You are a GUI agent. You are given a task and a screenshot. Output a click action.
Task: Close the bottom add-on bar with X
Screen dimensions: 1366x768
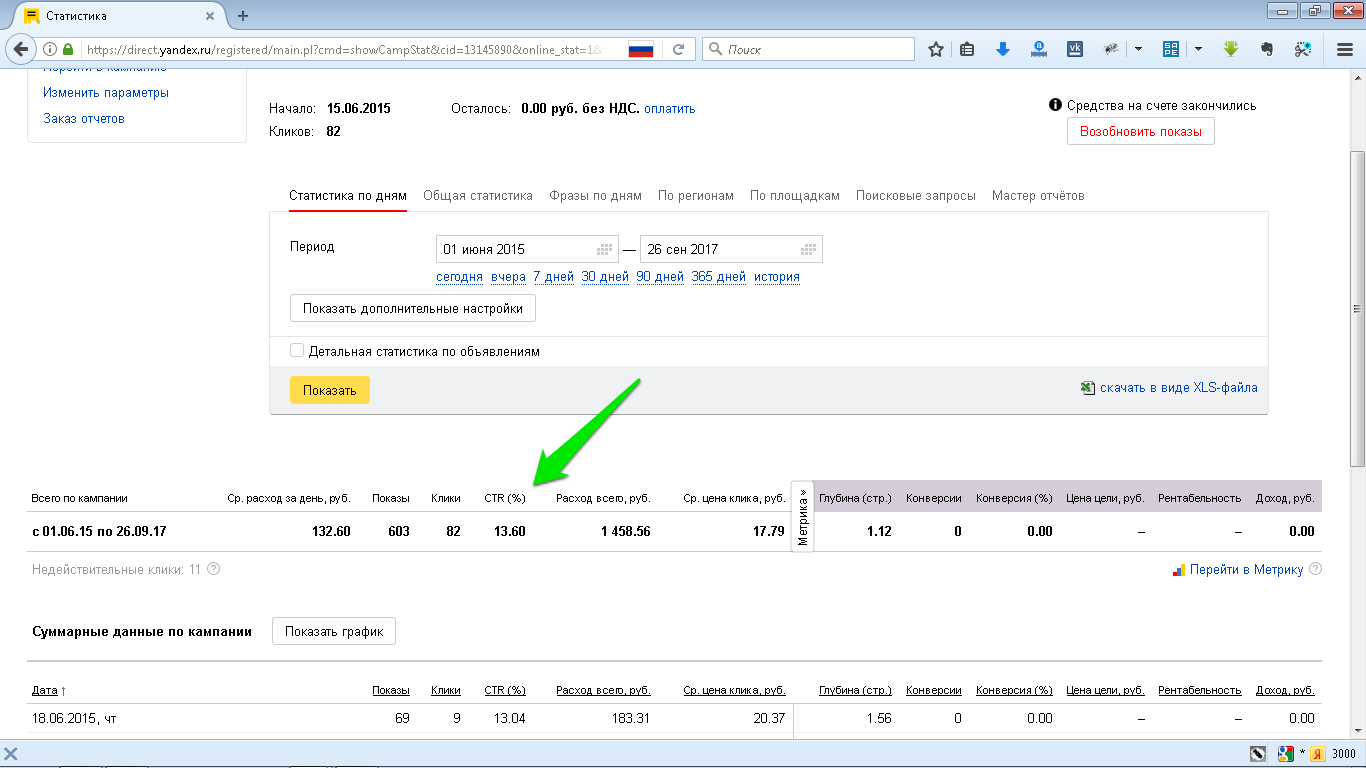pyautogui.click(x=11, y=754)
